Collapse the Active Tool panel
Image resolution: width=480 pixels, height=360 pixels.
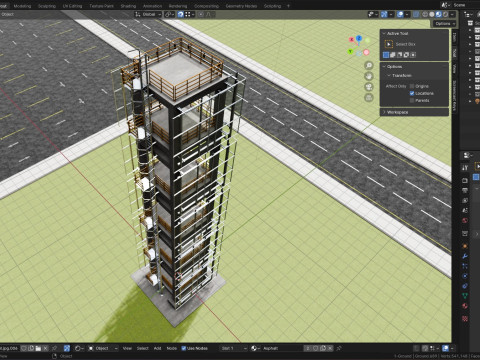click(384, 33)
